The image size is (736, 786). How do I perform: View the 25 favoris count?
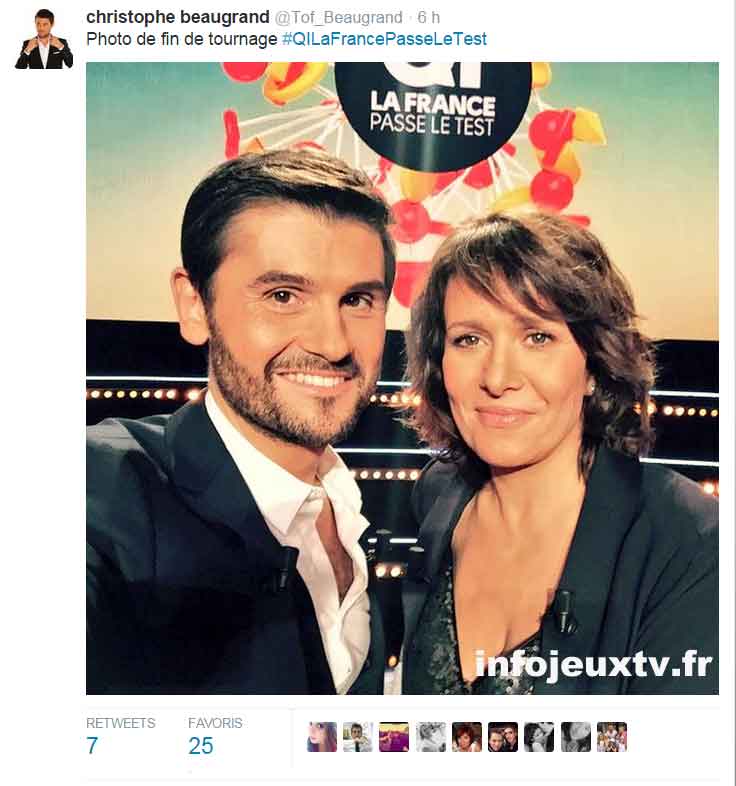click(x=201, y=746)
